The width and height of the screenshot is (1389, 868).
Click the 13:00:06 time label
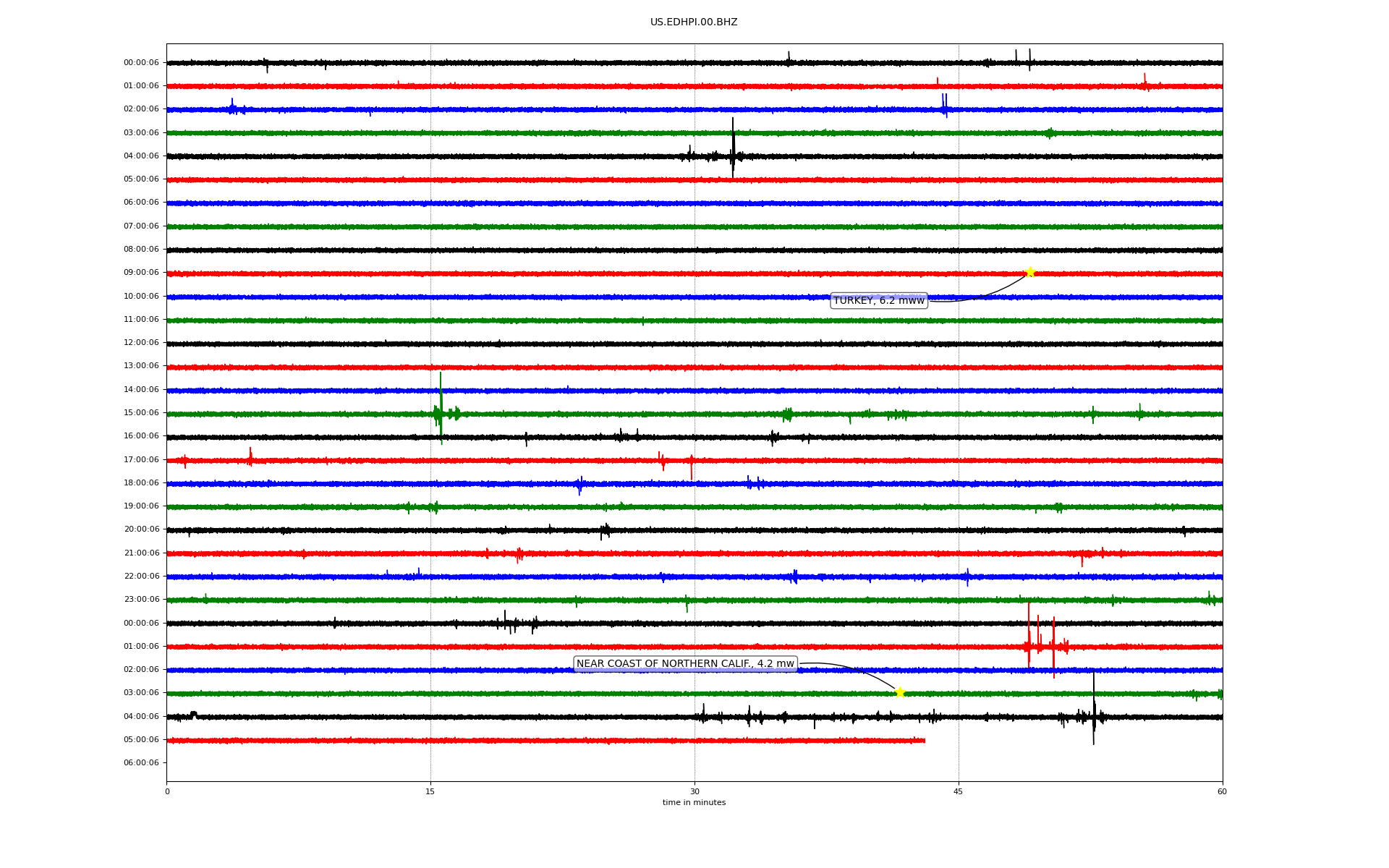tap(141, 366)
